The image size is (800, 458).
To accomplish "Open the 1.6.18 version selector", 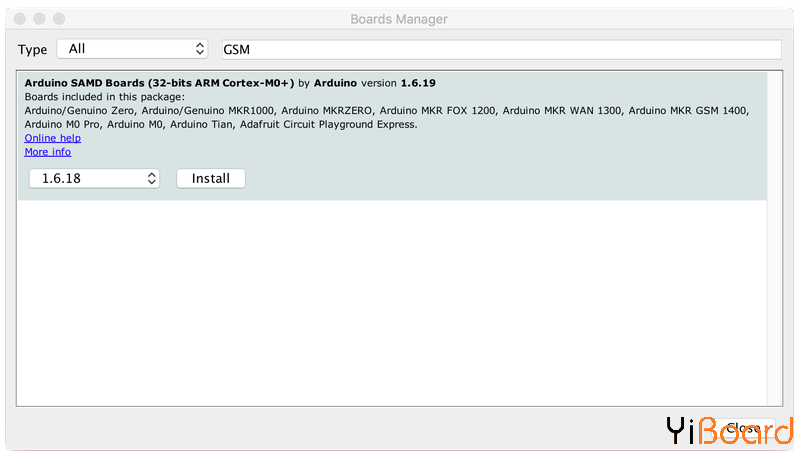I will (x=94, y=179).
